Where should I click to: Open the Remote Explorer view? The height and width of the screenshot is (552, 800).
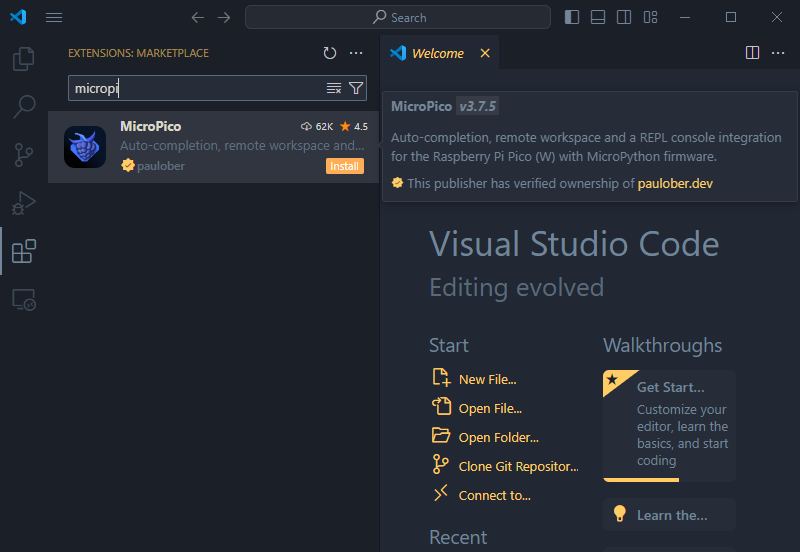[23, 299]
